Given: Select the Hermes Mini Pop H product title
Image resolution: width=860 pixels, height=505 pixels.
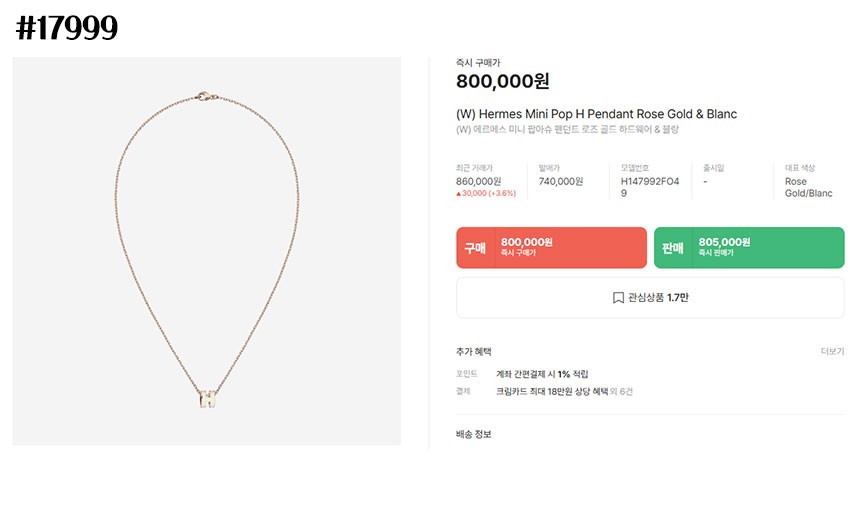Looking at the screenshot, I should click(596, 114).
